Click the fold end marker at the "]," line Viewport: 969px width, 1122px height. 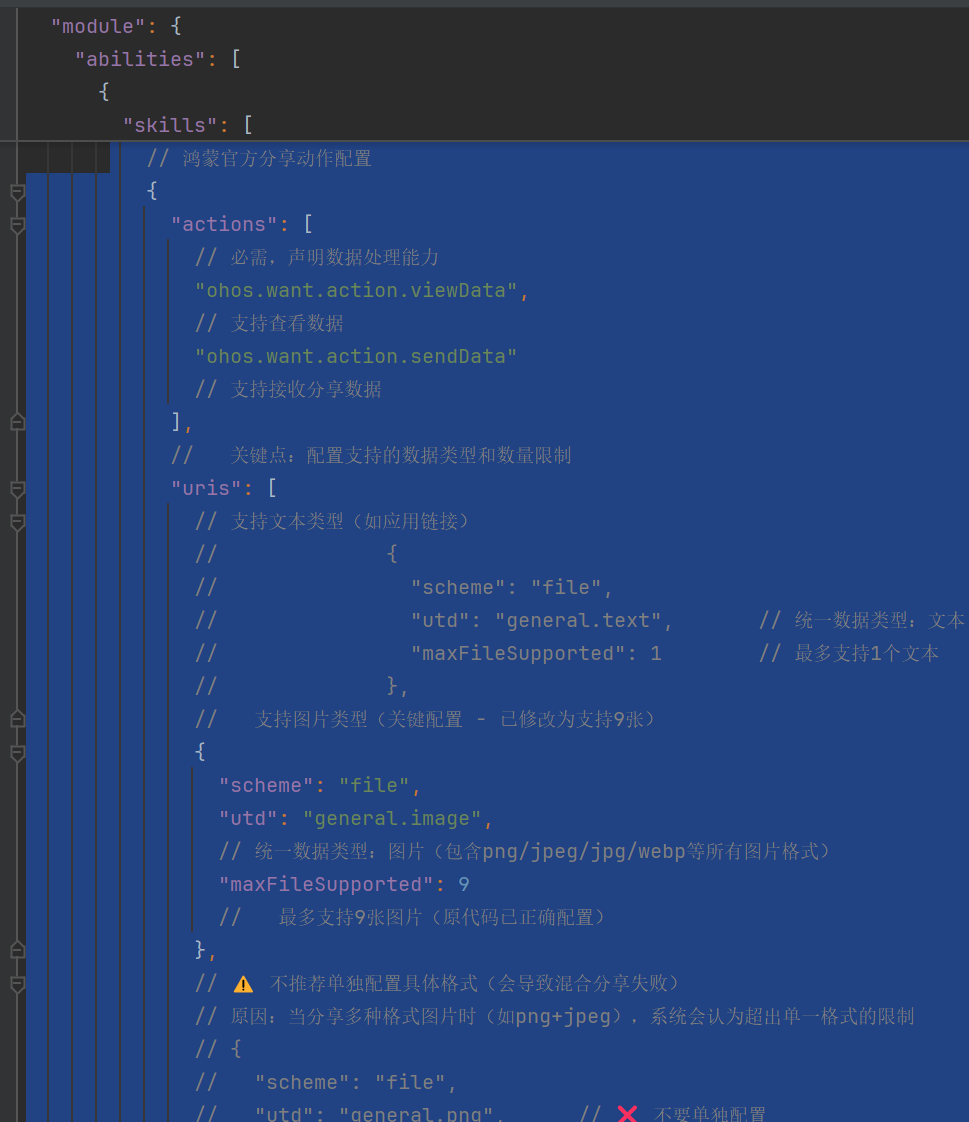(x=18, y=422)
